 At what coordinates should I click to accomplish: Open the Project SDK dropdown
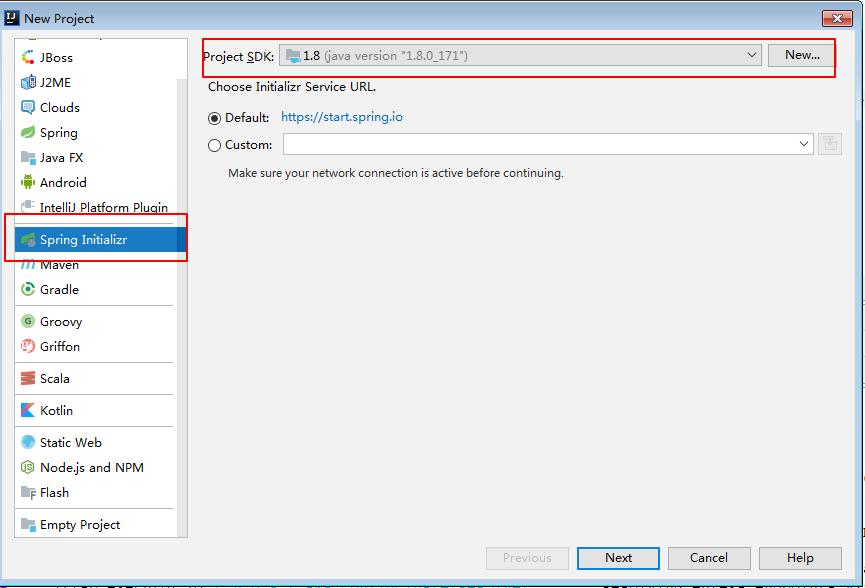coord(520,55)
